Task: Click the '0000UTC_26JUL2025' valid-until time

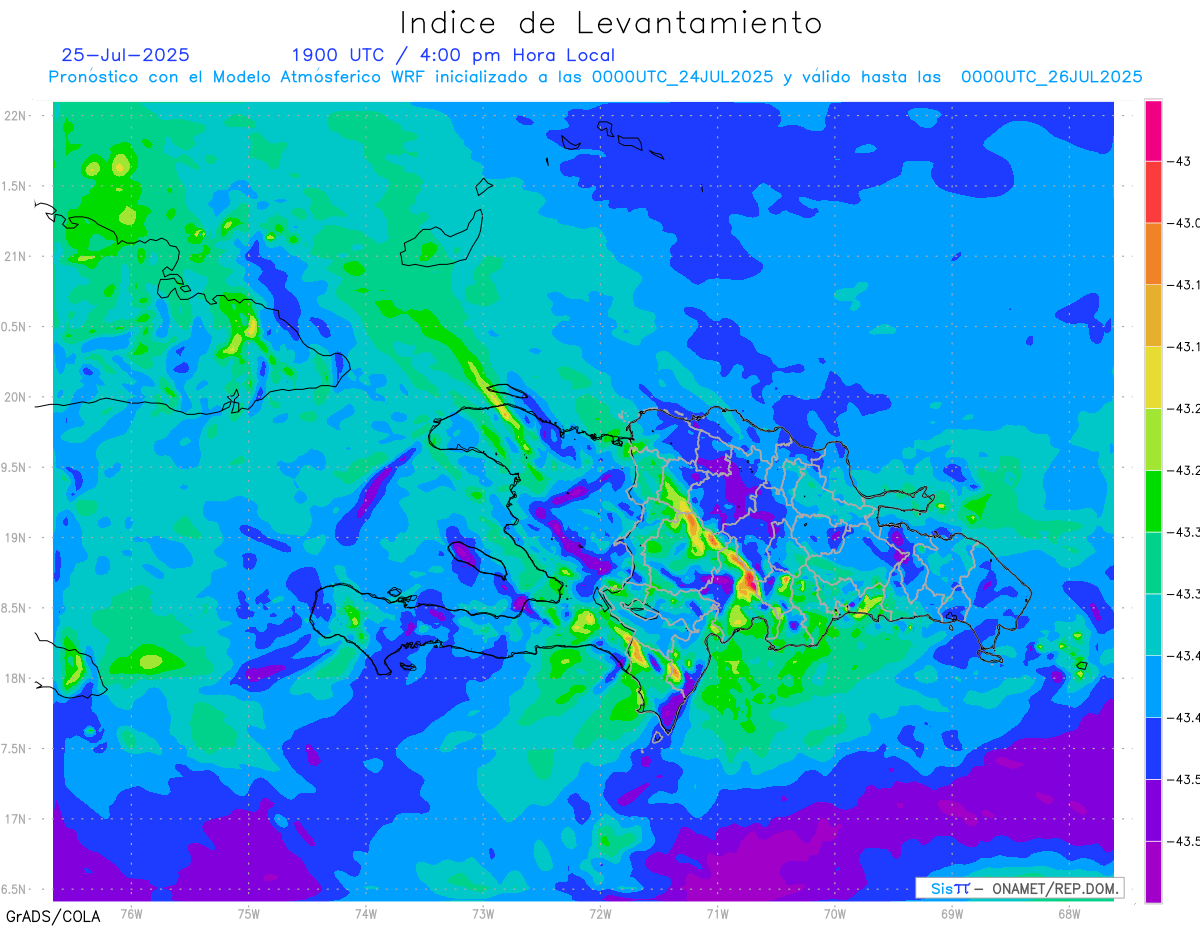Action: [1051, 77]
